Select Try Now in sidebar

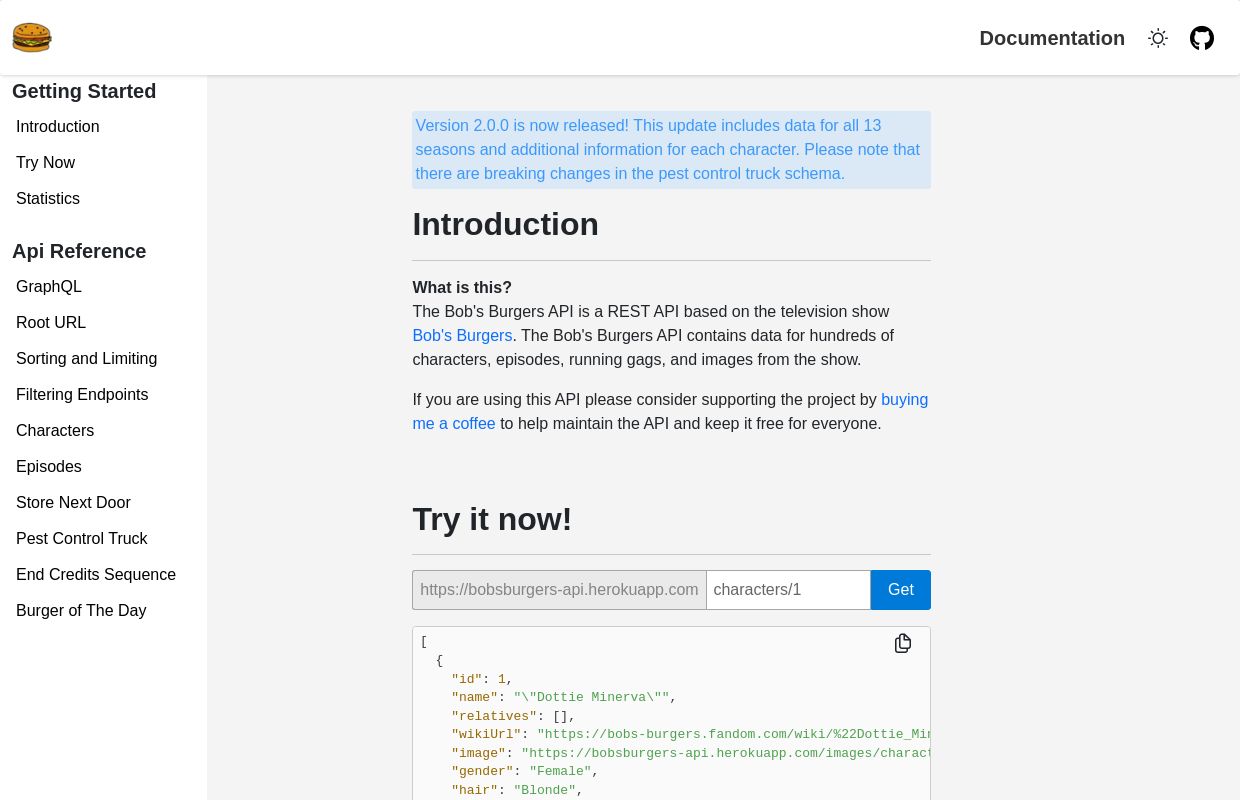point(46,163)
